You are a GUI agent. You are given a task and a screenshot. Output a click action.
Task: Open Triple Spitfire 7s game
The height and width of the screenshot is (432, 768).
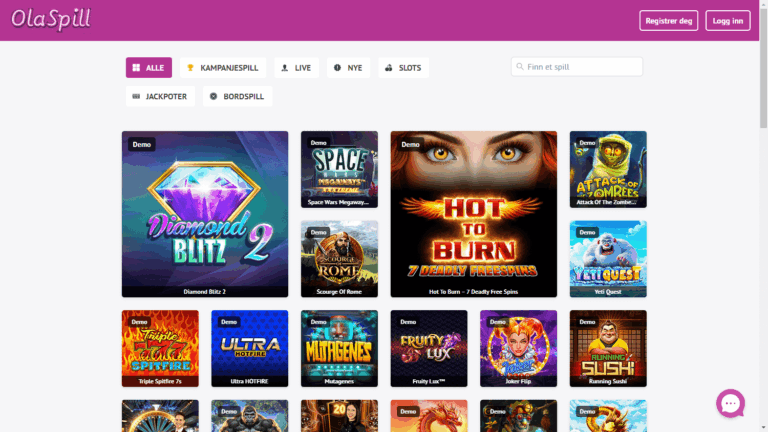[160, 348]
